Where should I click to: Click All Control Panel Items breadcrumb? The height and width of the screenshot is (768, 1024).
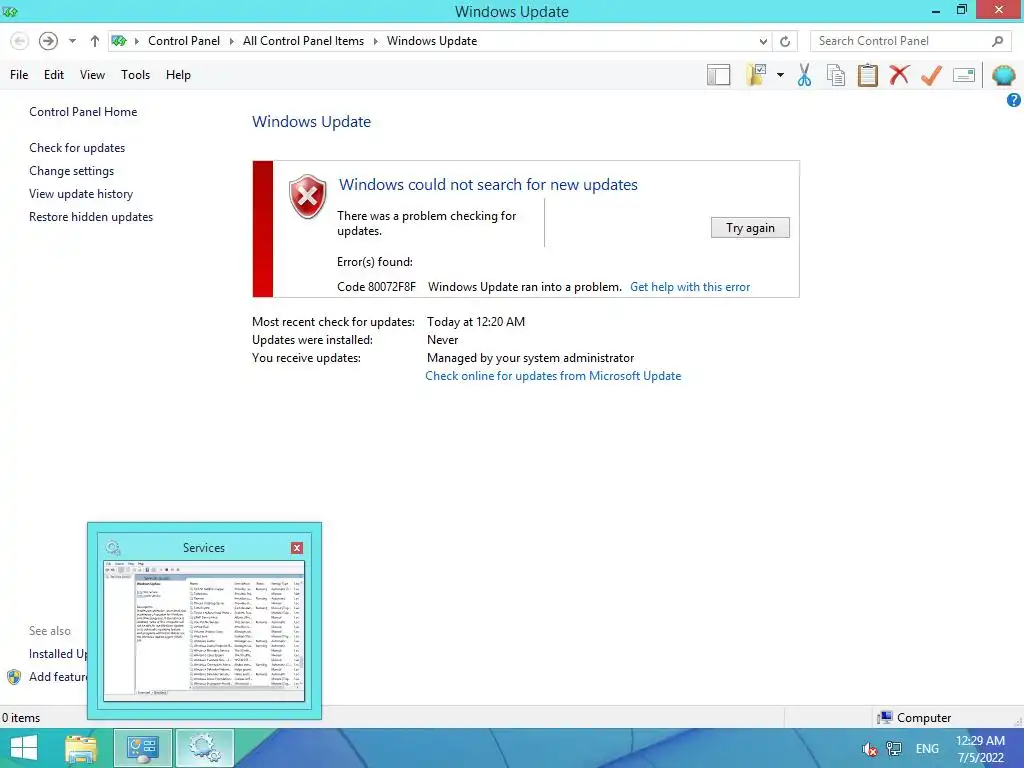tap(304, 41)
